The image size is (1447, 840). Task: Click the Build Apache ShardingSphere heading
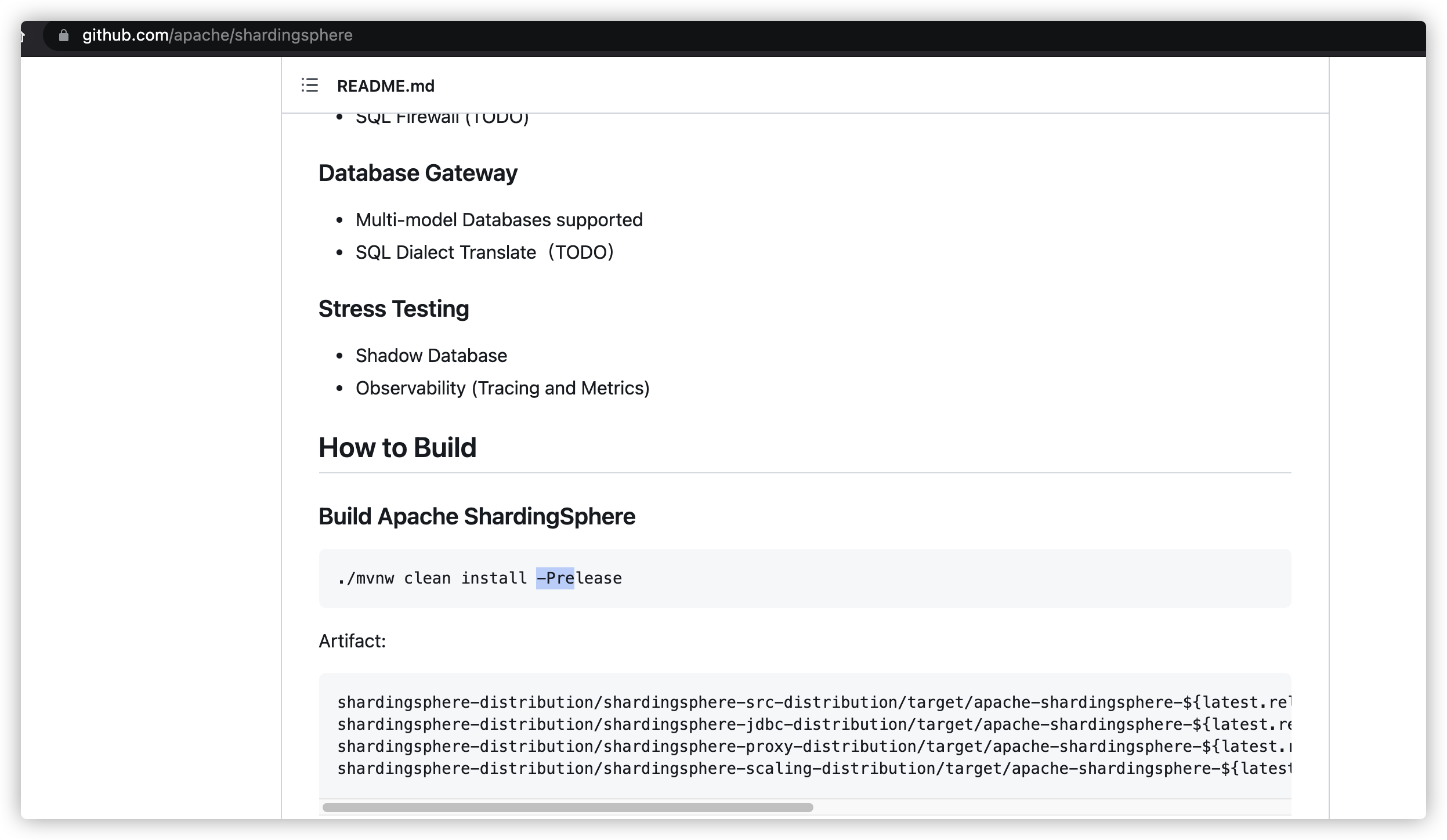pyautogui.click(x=476, y=516)
